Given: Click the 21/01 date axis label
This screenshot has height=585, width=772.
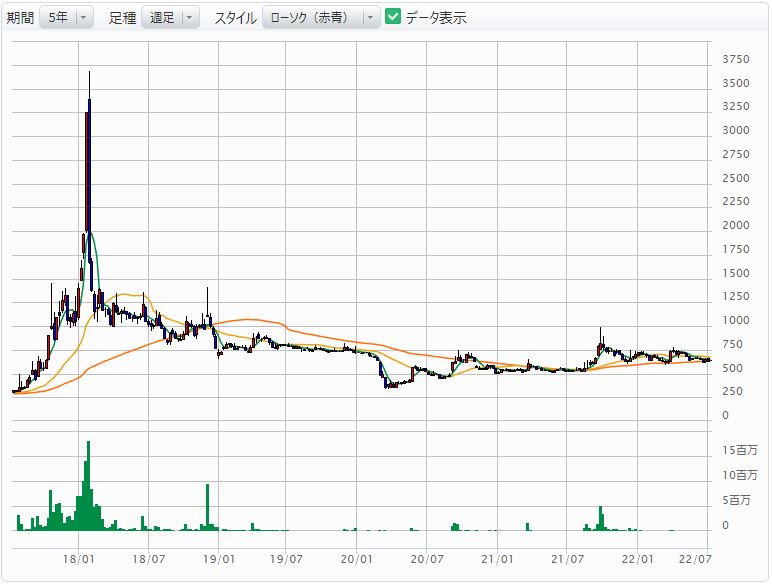Looking at the screenshot, I should coord(497,559).
